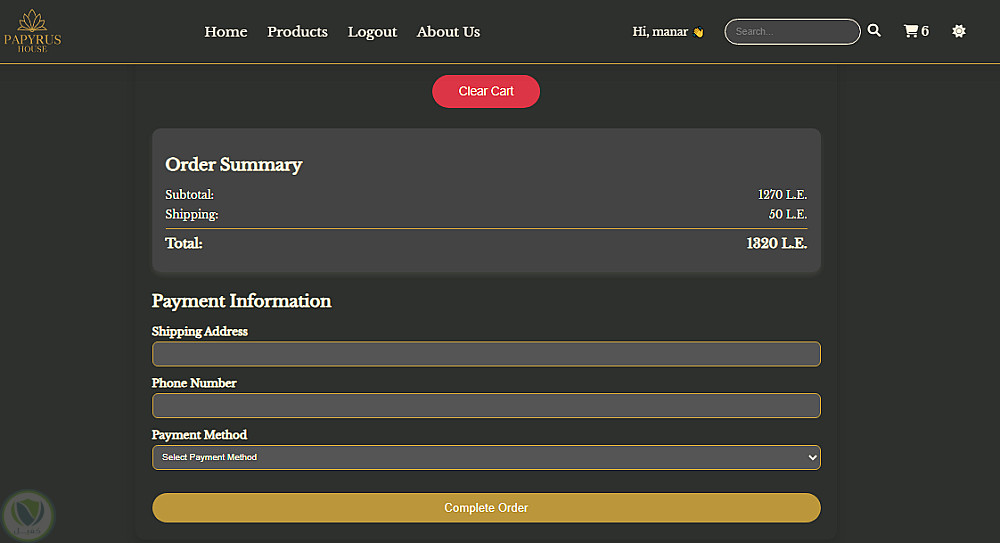Click the Phone Number field

tap(486, 406)
